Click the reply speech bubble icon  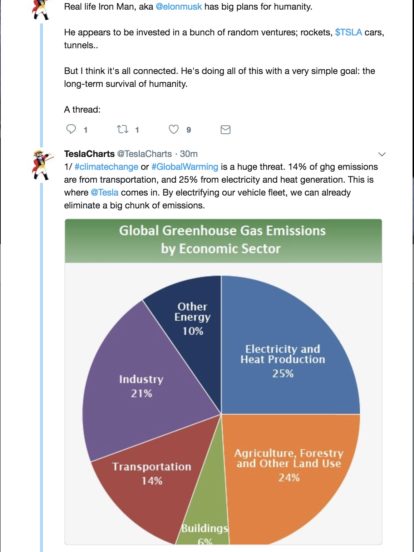pyautogui.click(x=71, y=129)
